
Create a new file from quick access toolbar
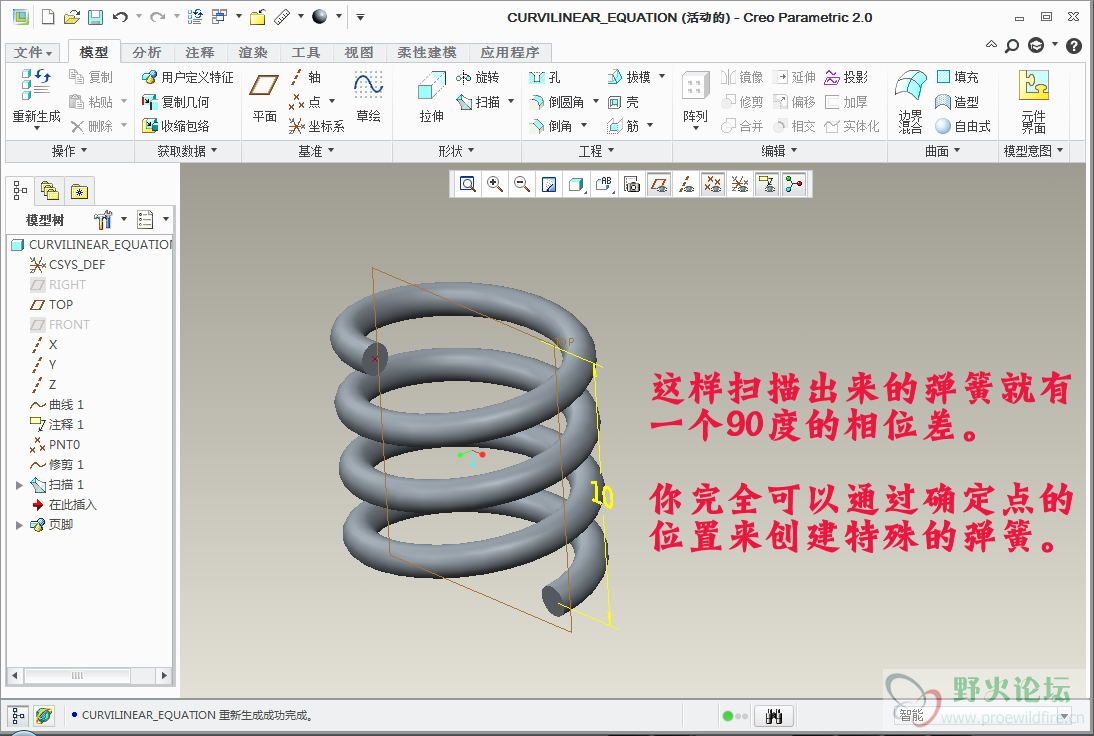tap(48, 17)
